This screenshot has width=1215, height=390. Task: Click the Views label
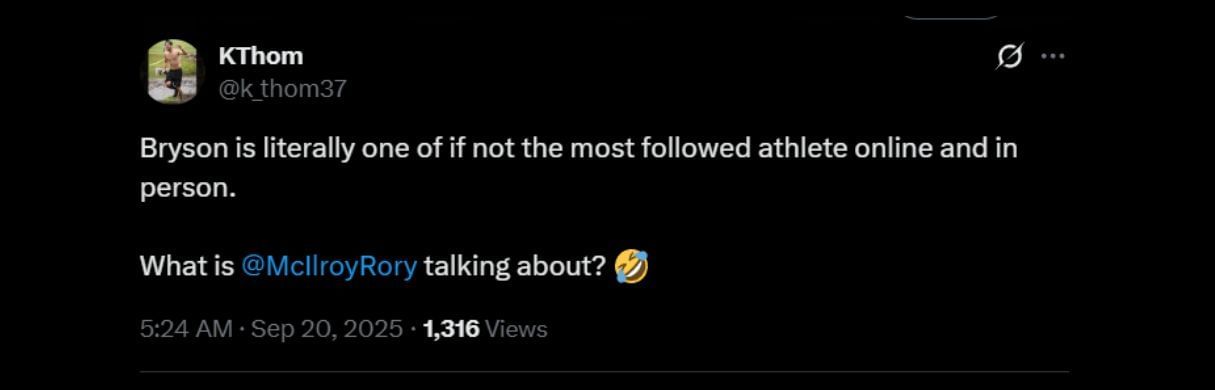[x=516, y=328]
